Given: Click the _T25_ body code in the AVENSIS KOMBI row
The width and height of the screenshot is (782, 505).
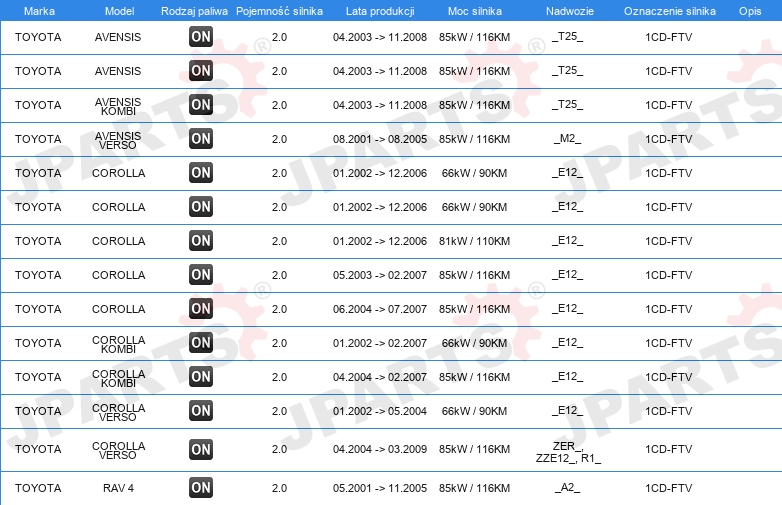Looking at the screenshot, I should point(568,105).
